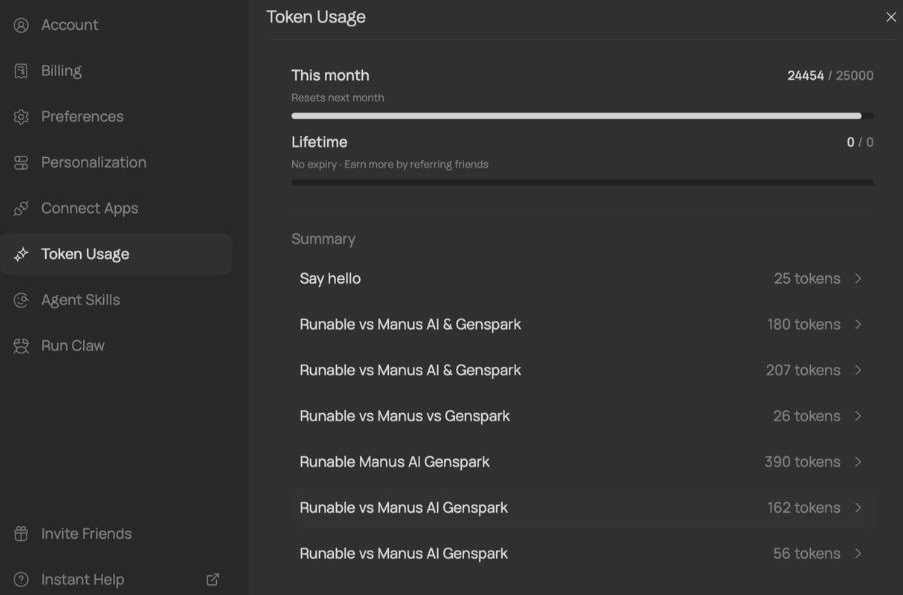Screen dimensions: 903x595
Task: Click the Token Usage panel title
Action: coord(316,17)
